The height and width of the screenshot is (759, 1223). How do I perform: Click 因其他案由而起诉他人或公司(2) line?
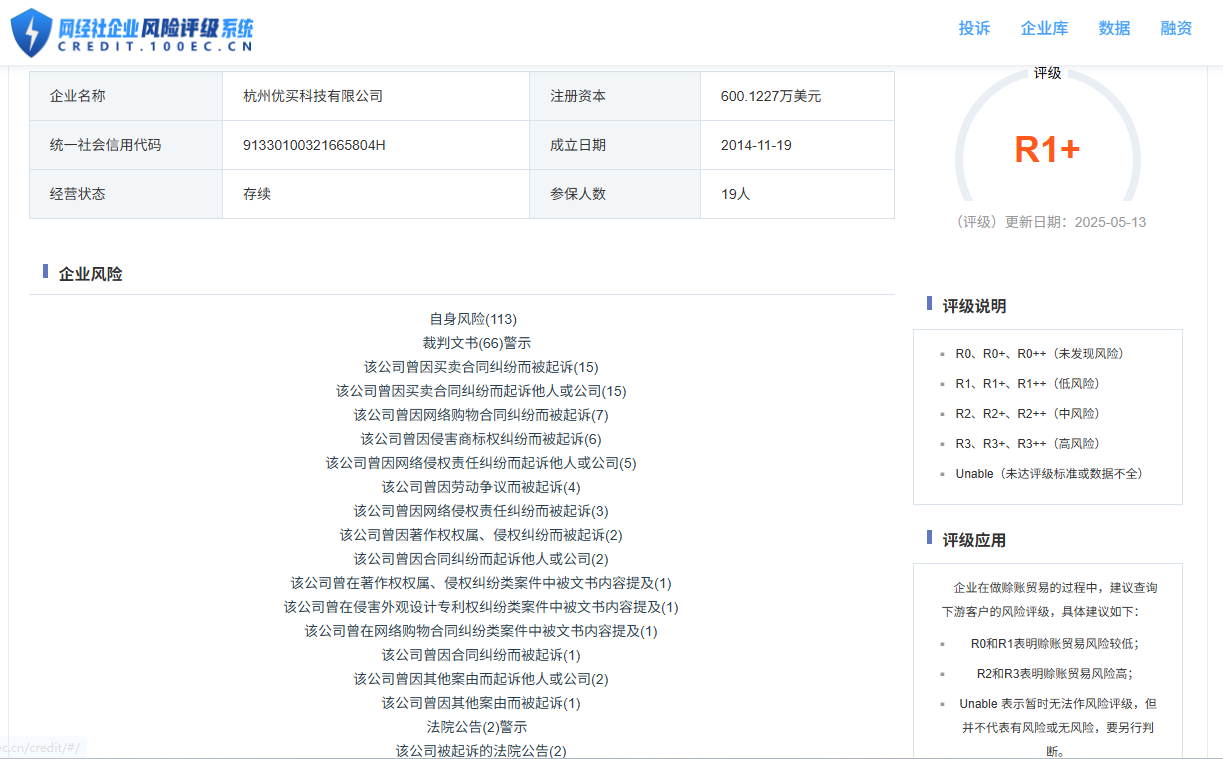tap(481, 679)
